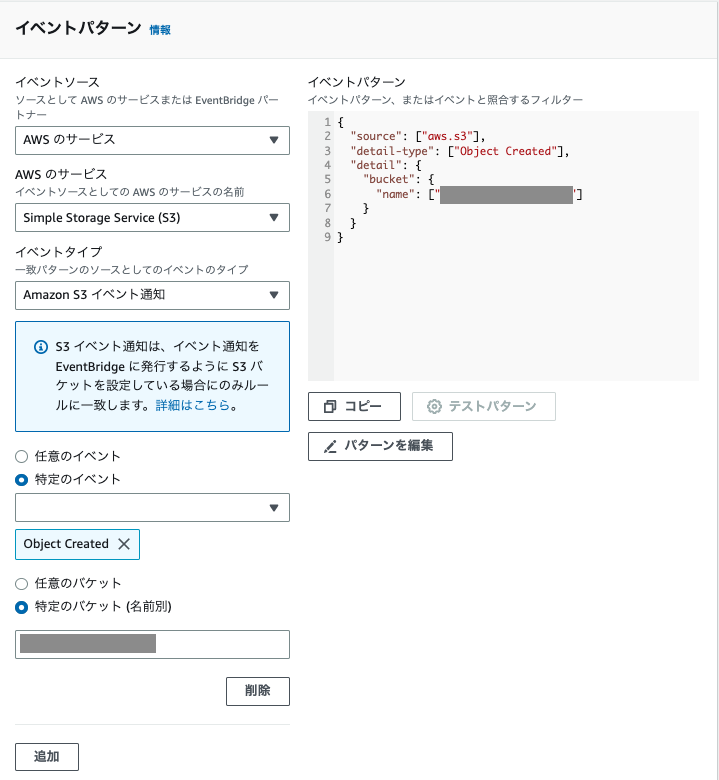Click the パターンを編集 button
719x780 pixels.
[380, 446]
